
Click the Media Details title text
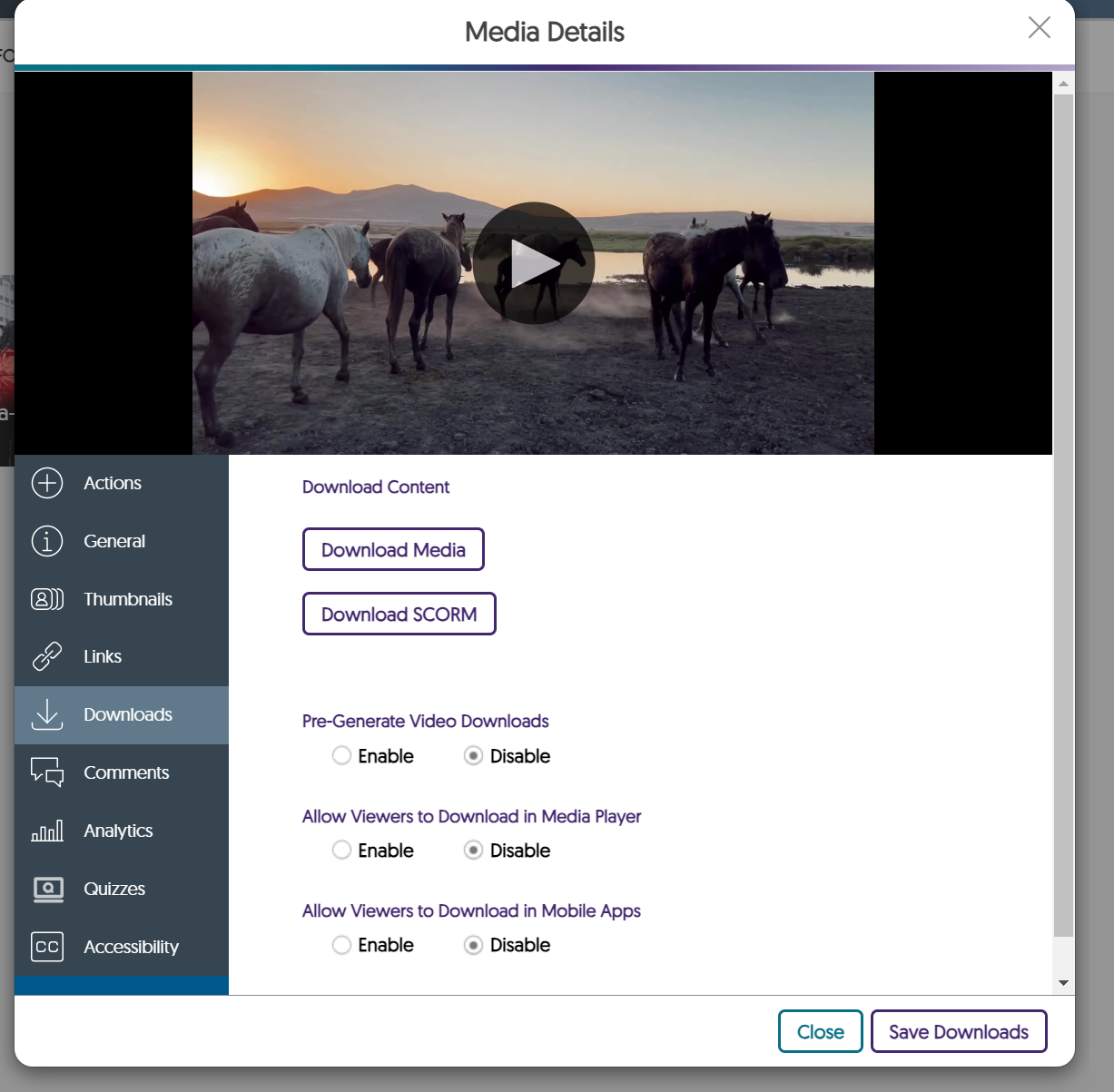(x=545, y=32)
